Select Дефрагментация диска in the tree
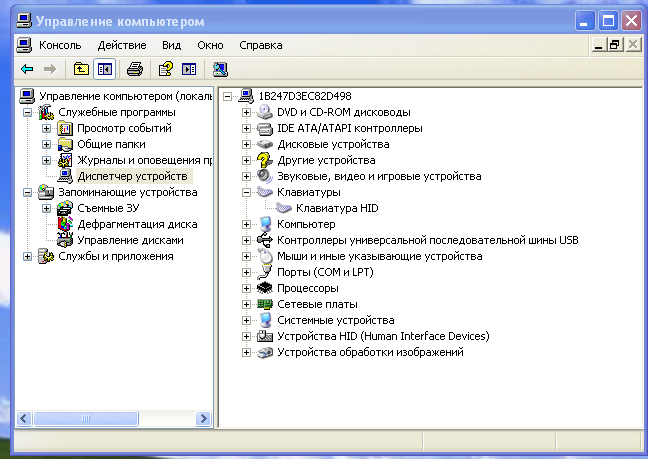Image resolution: width=648 pixels, height=459 pixels. [x=138, y=224]
